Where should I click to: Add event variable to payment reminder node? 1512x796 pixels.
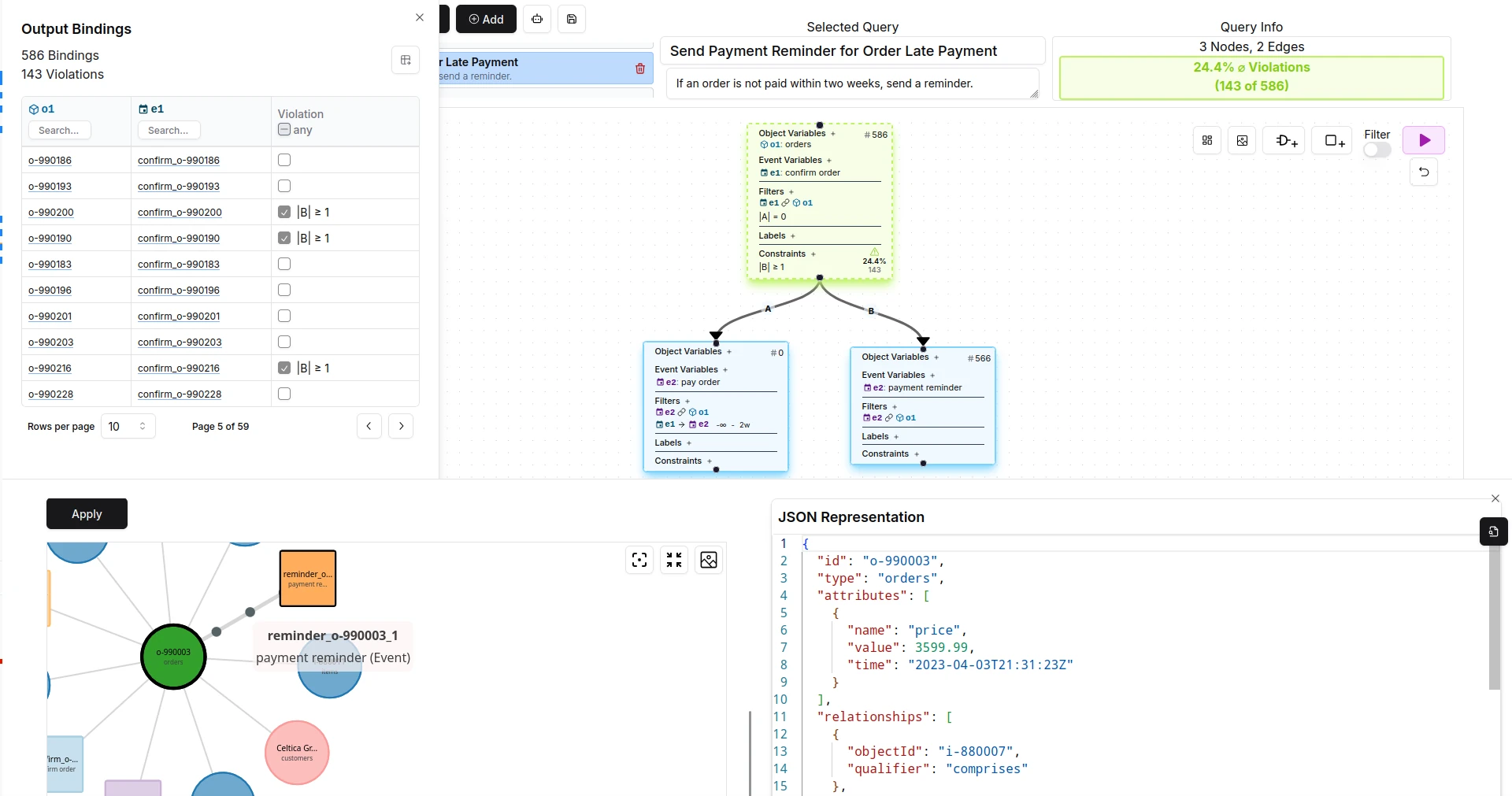click(x=932, y=376)
